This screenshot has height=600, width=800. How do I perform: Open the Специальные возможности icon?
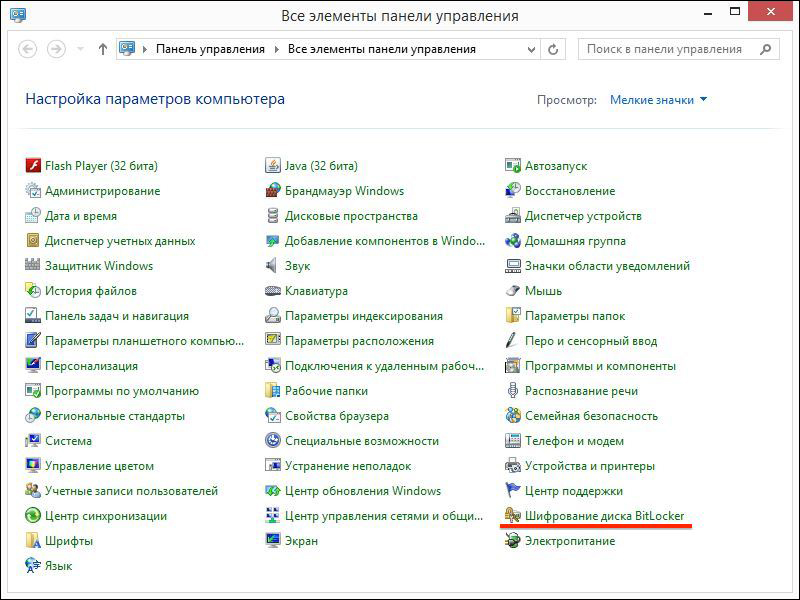click(x=273, y=440)
